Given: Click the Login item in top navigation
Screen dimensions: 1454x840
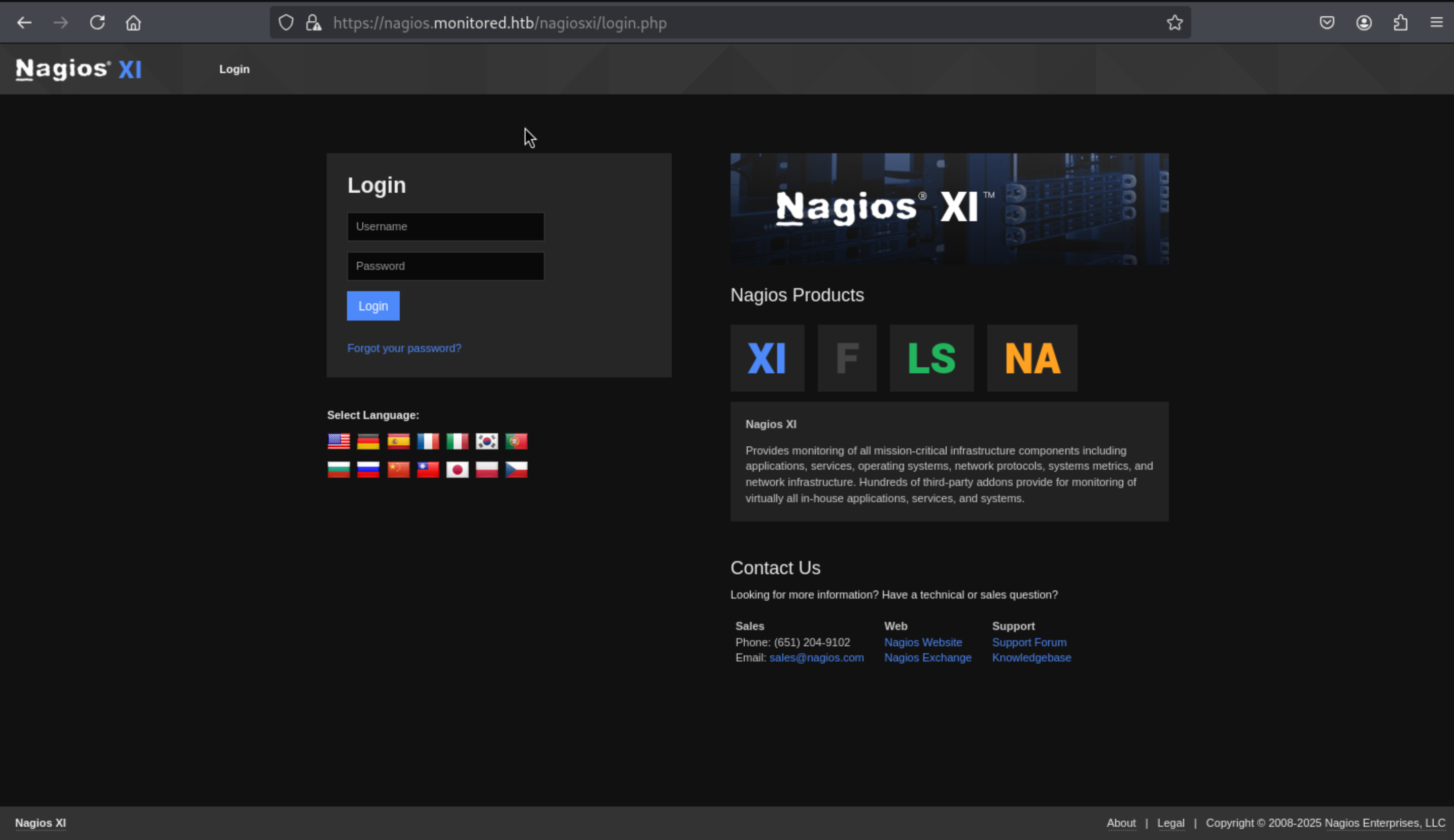Looking at the screenshot, I should [x=234, y=69].
